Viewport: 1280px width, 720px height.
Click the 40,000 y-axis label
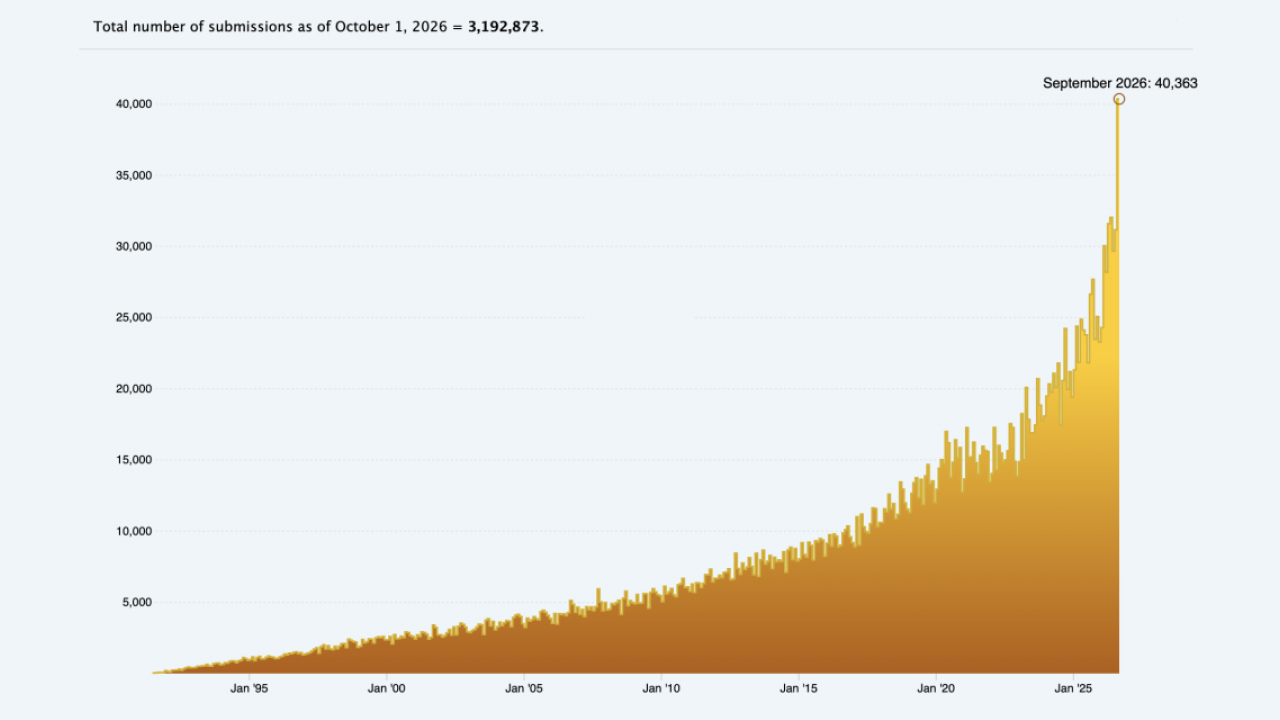point(131,104)
